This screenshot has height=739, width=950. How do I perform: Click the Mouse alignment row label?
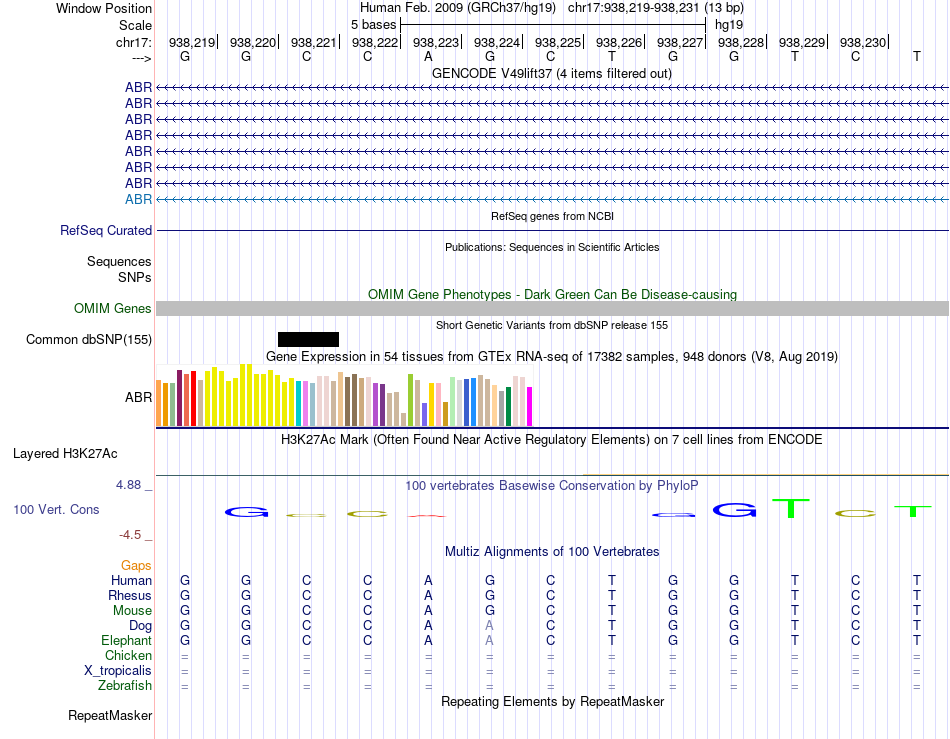pyautogui.click(x=132, y=611)
